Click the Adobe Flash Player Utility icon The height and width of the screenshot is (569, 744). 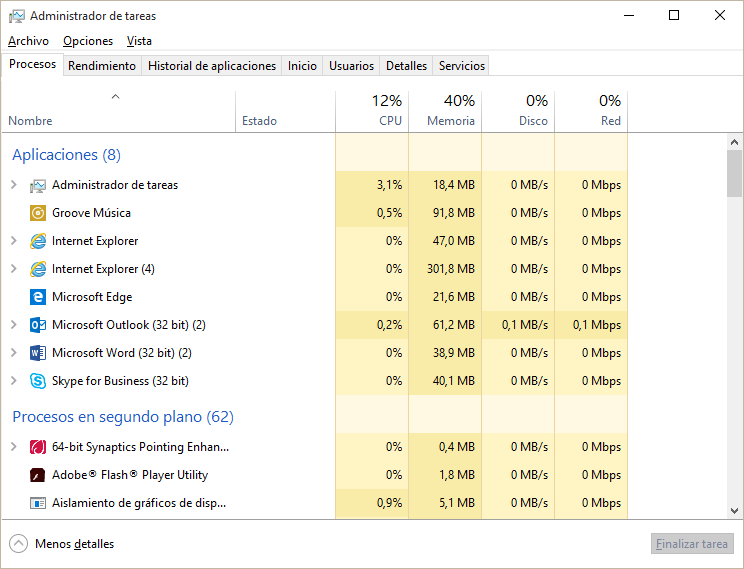pyautogui.click(x=38, y=475)
